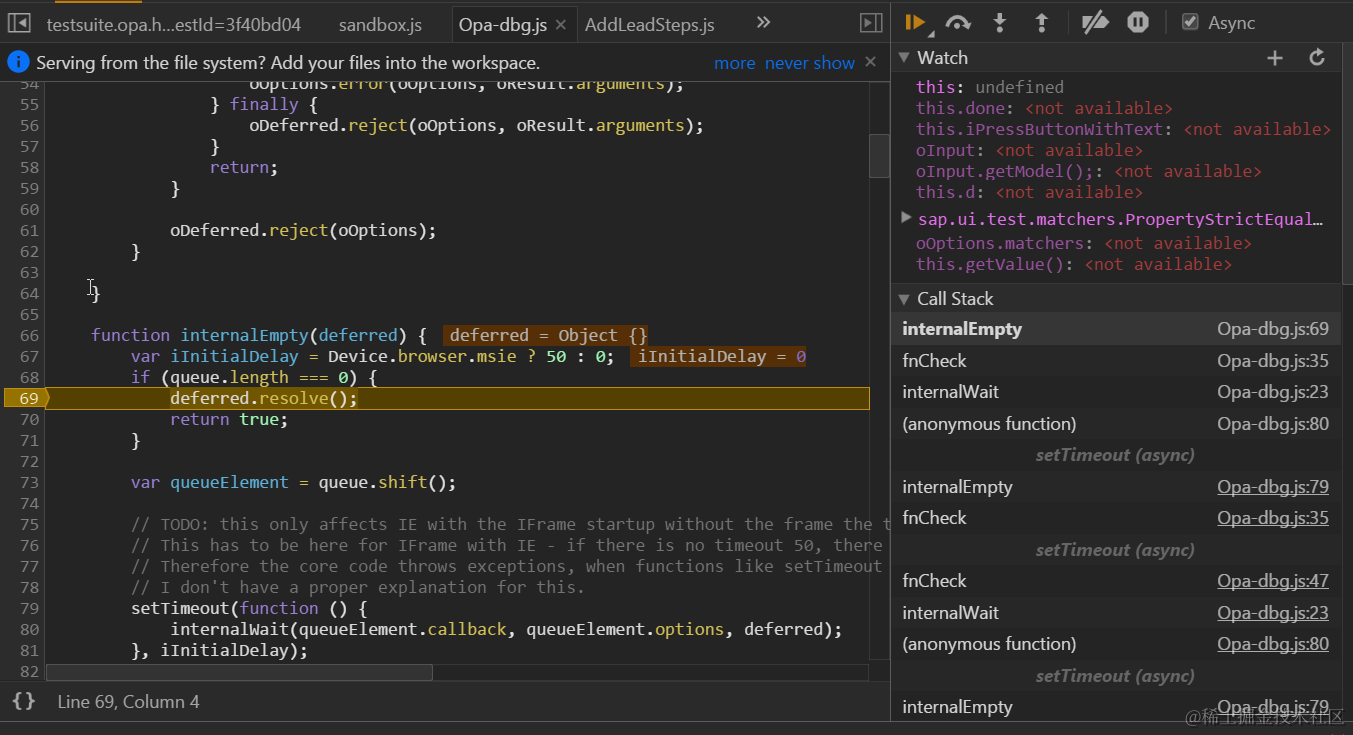Deactivate breakpoints icon in debugger toolbar

[x=1096, y=23]
